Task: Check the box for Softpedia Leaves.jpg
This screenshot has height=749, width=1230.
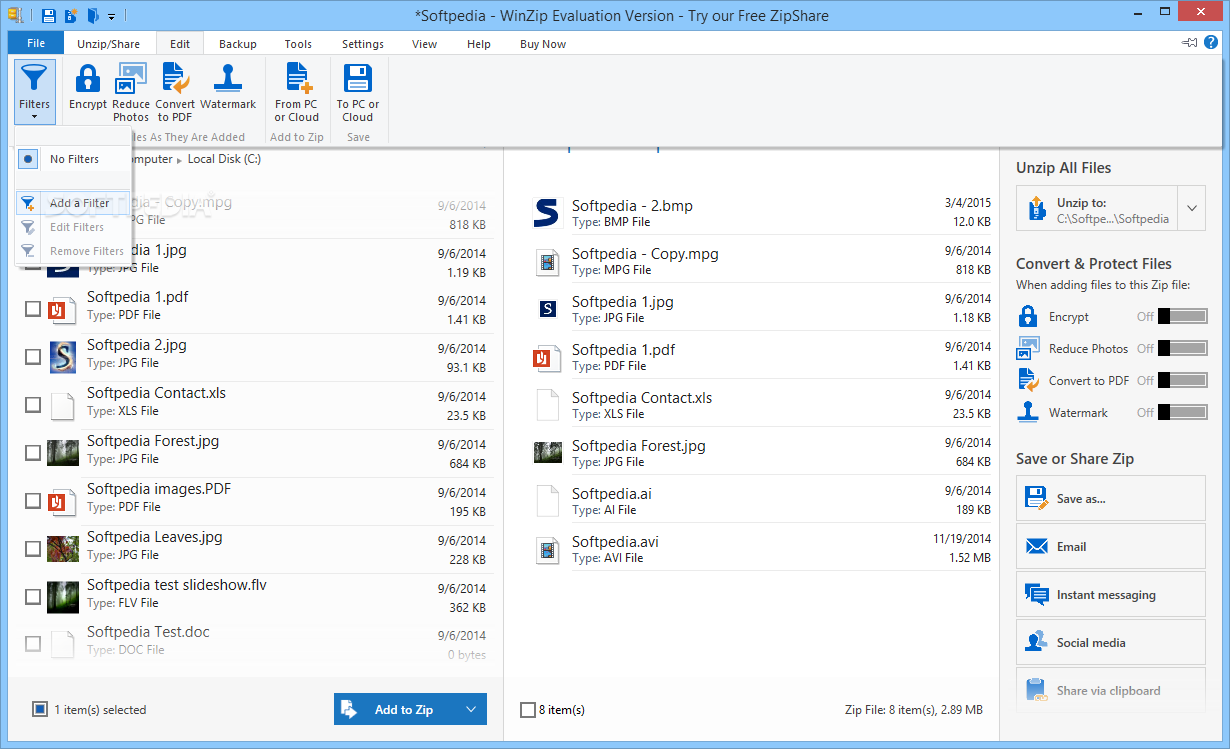Action: point(33,548)
